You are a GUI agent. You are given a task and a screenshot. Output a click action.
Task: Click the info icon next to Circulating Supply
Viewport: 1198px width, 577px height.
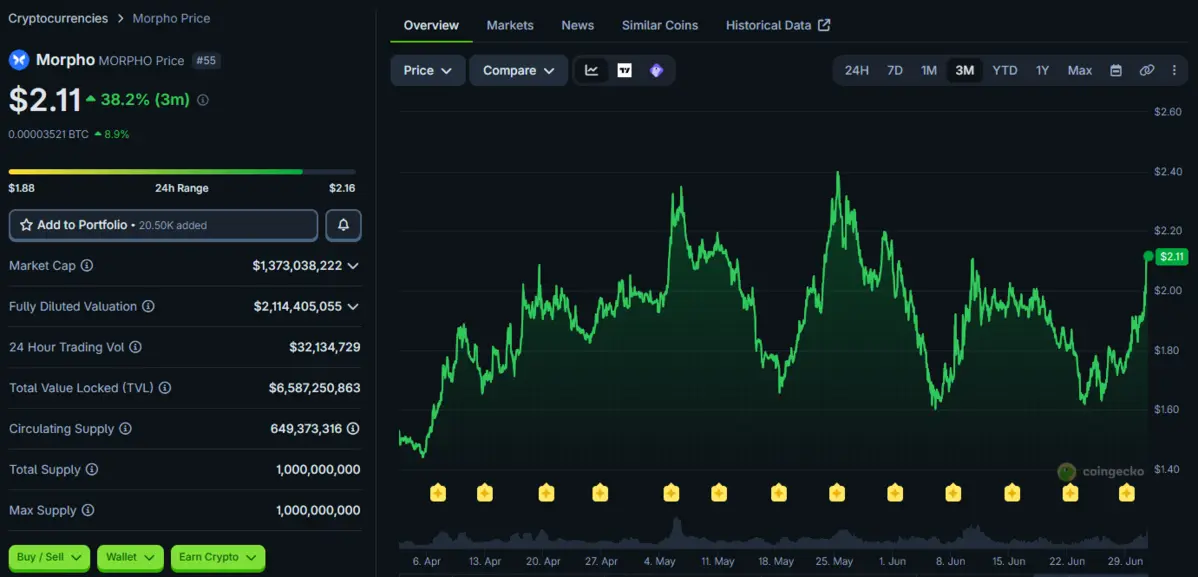coord(125,429)
